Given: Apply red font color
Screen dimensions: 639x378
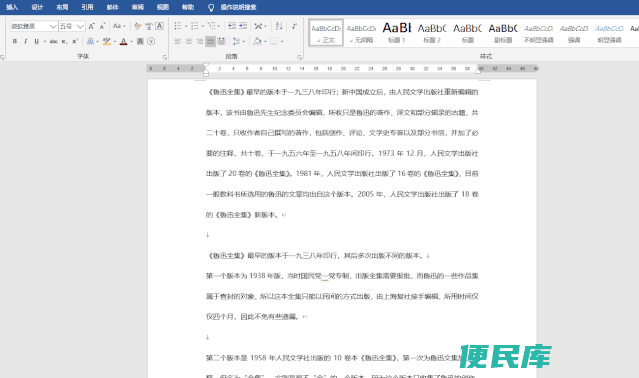Looking at the screenshot, I should [x=123, y=41].
